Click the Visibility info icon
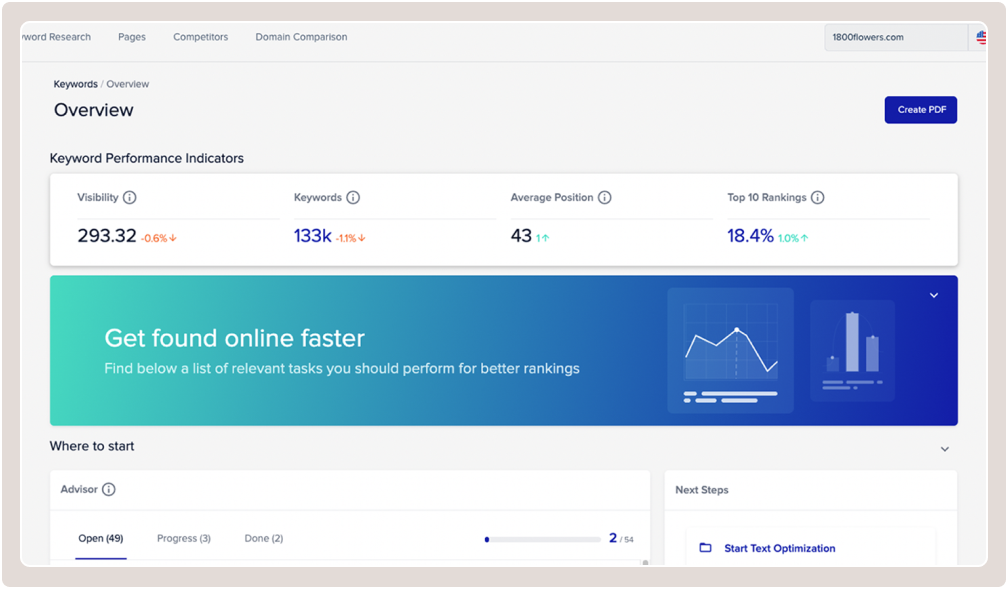 coord(130,198)
